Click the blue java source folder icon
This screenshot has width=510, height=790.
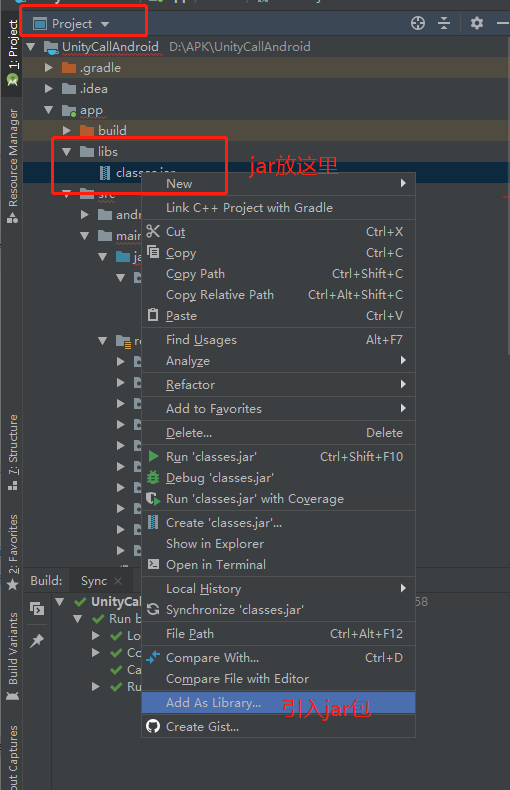(x=123, y=257)
